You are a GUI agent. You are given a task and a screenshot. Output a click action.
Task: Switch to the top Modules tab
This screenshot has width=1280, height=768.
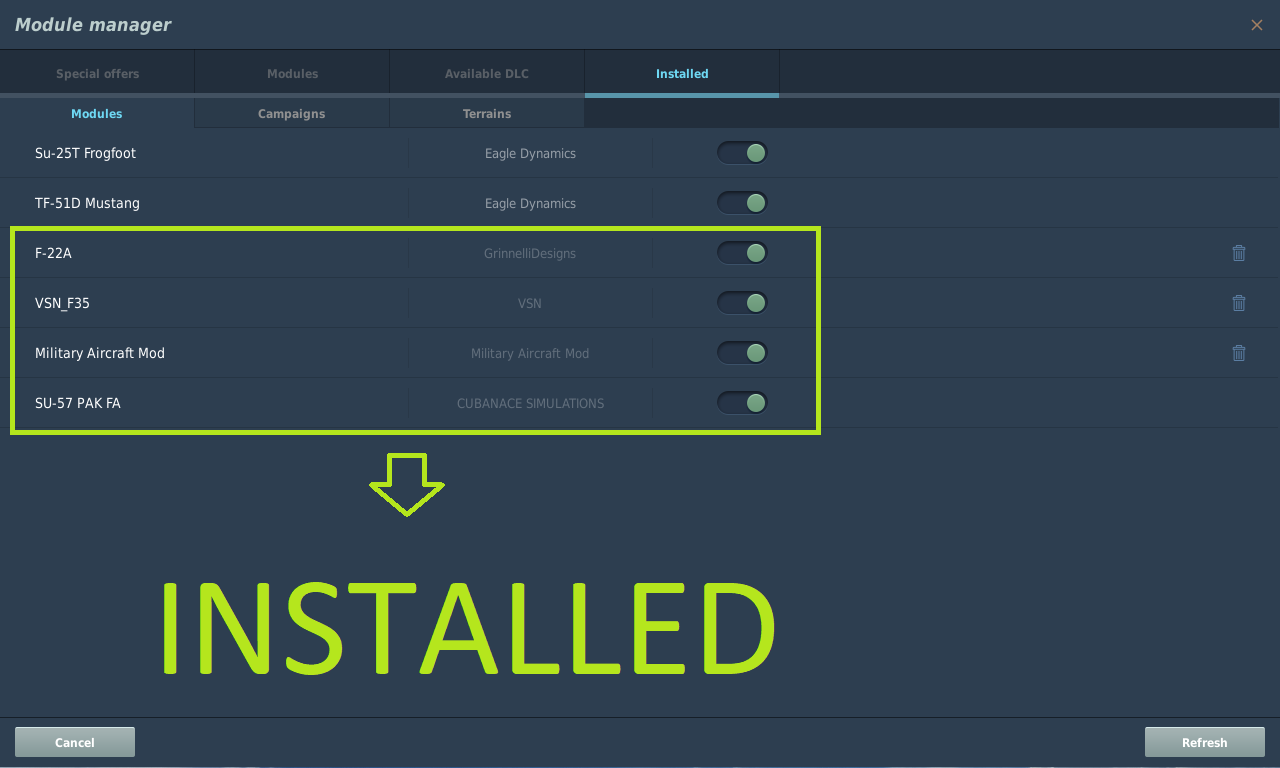(292, 74)
